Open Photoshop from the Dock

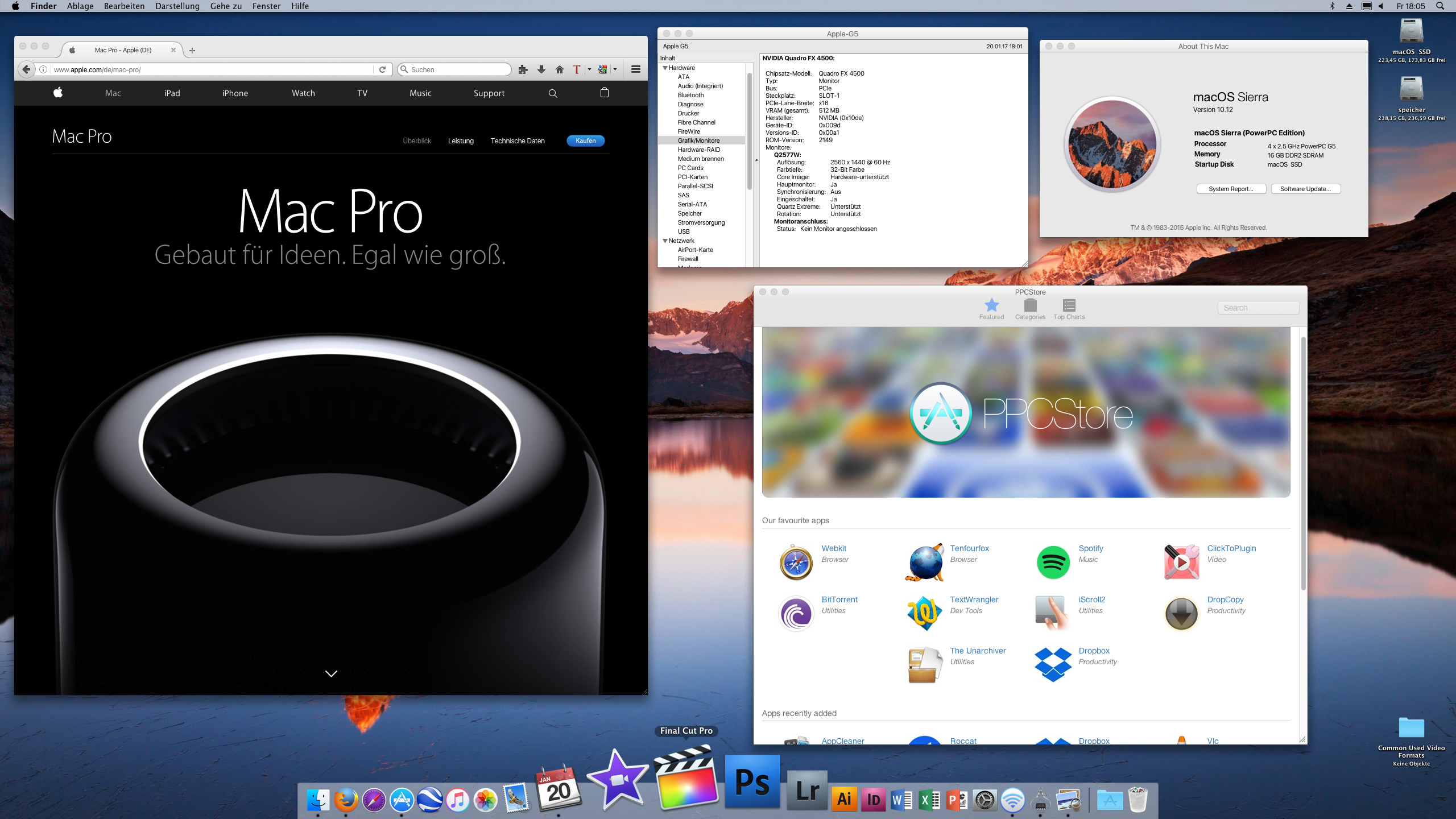752,781
